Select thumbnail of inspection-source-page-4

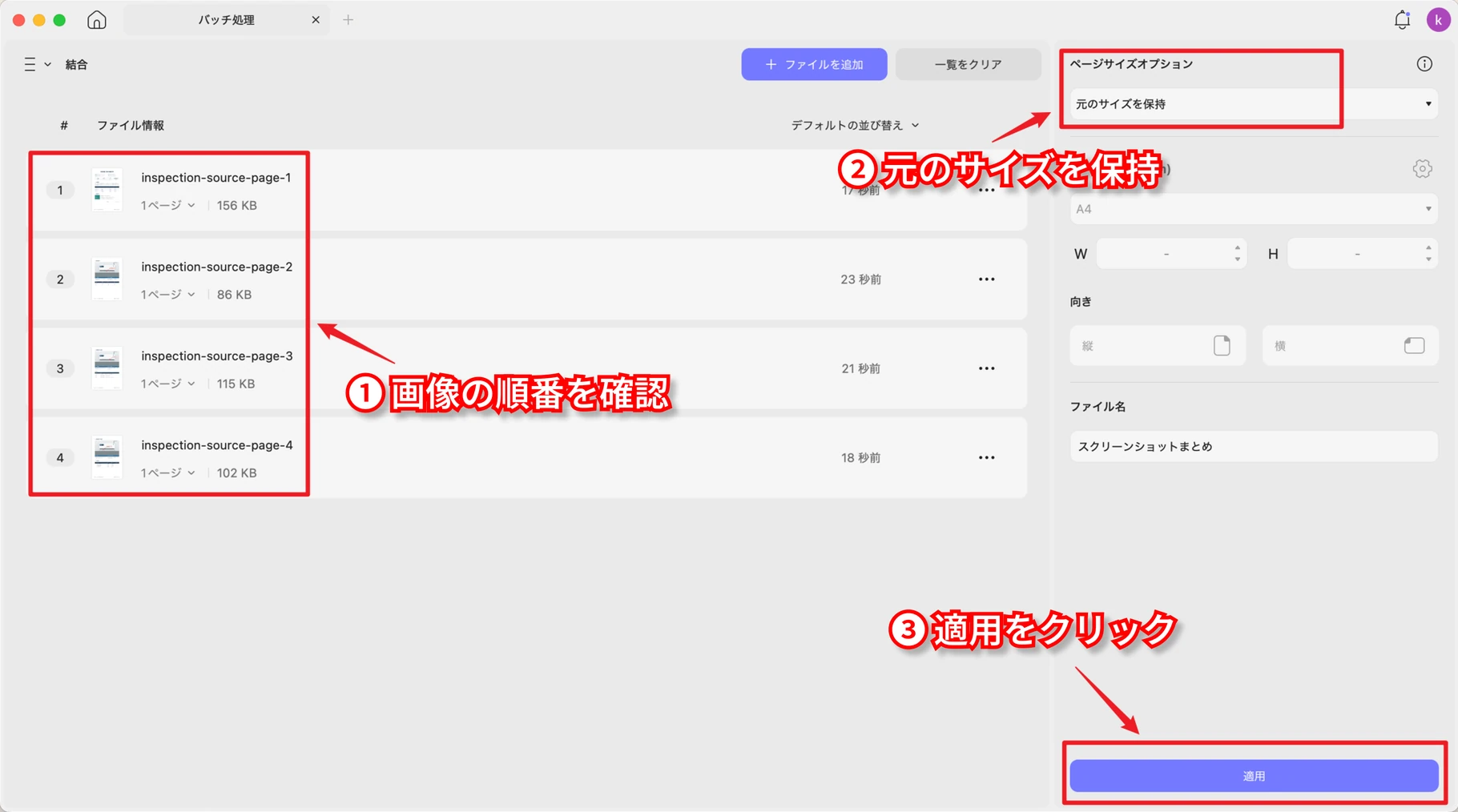(x=107, y=457)
